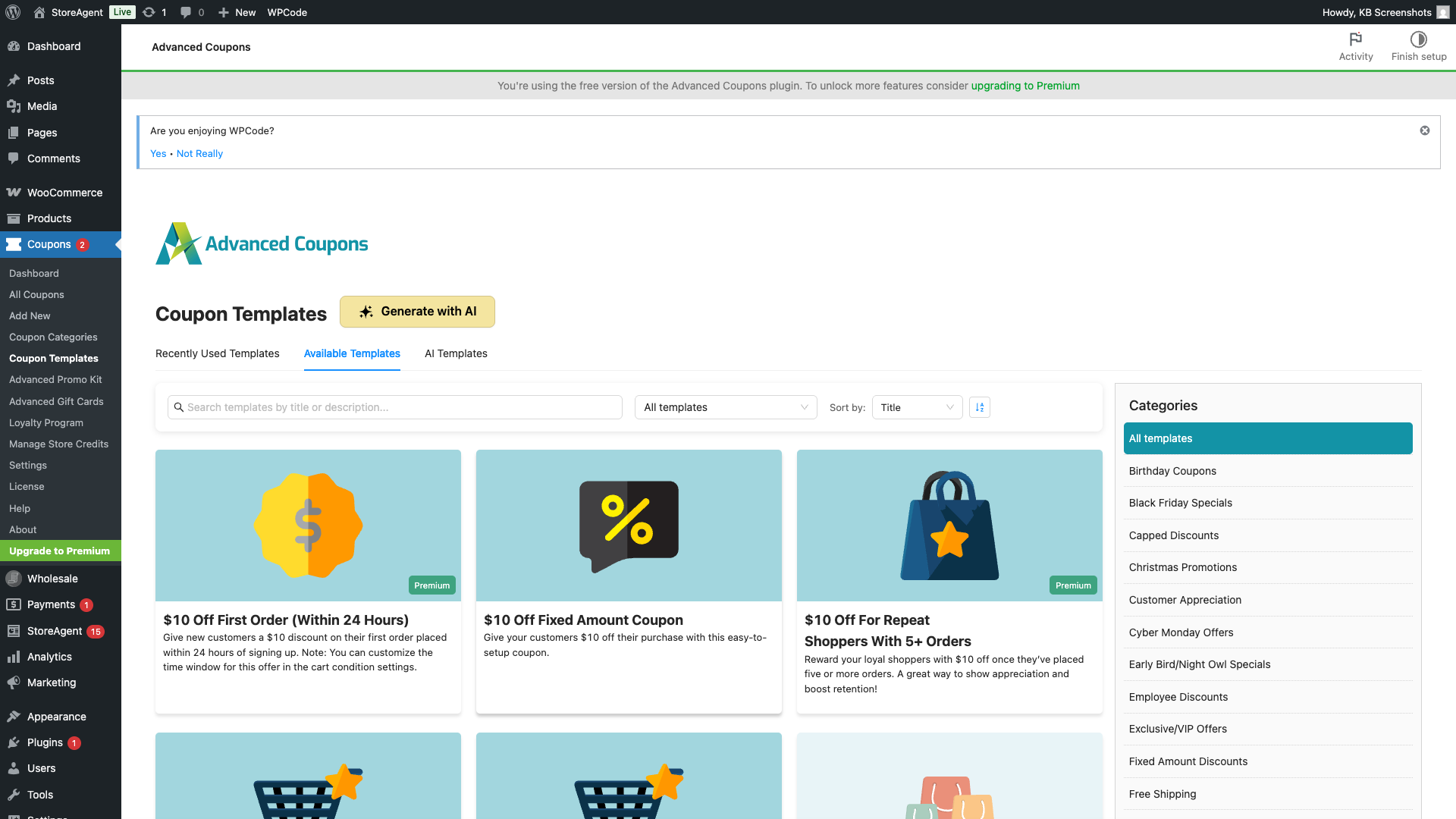Click the Marketing megaphone icon
The width and height of the screenshot is (1456, 819).
(14, 682)
